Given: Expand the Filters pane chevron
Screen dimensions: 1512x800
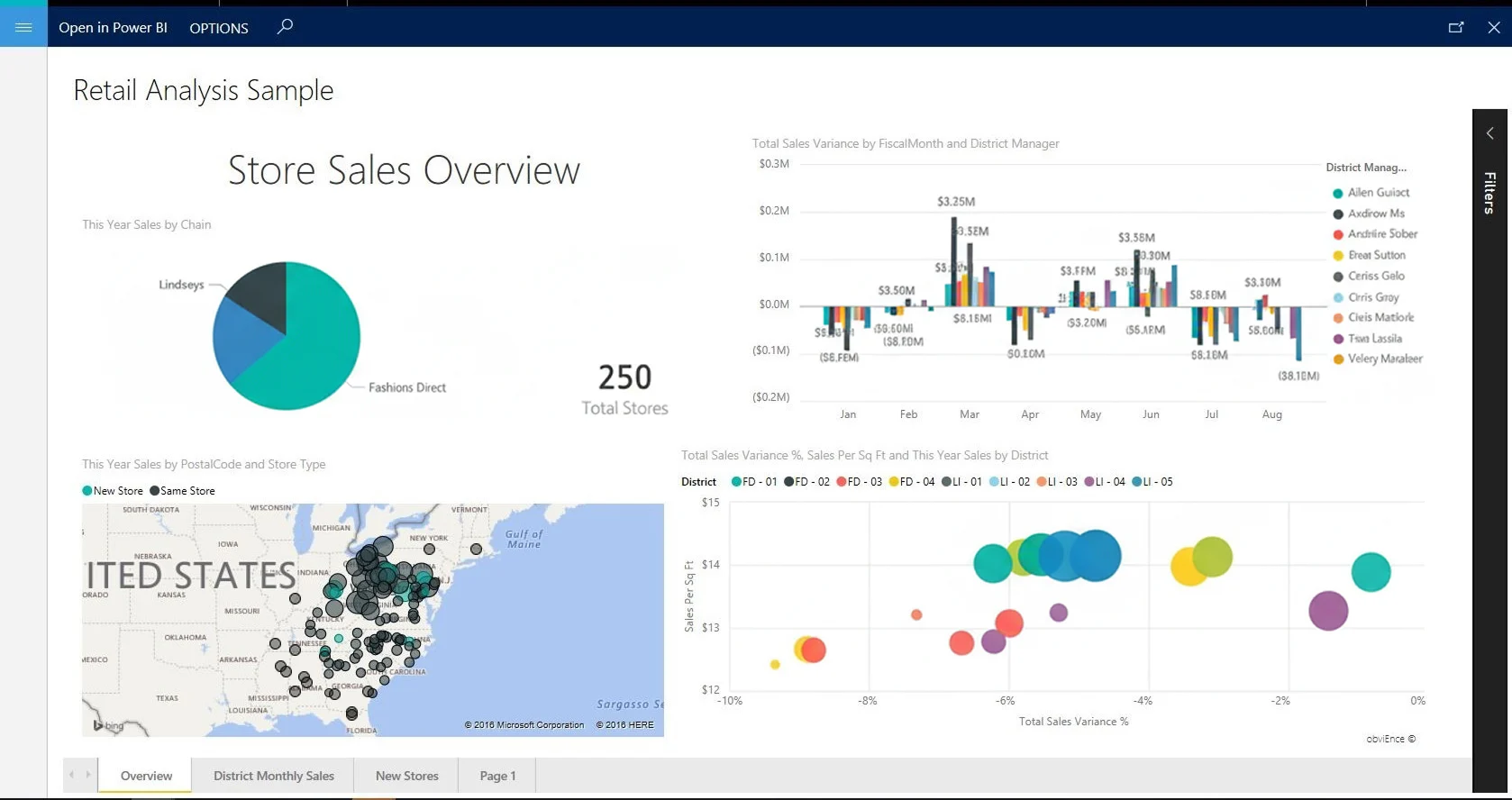Looking at the screenshot, I should [1490, 133].
